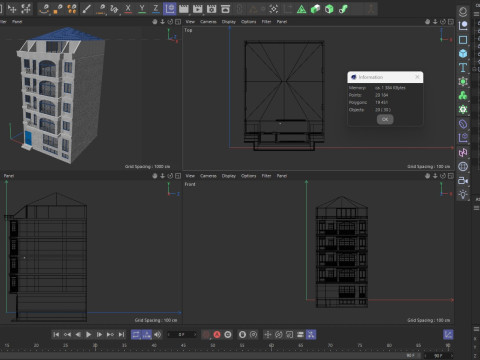The width and height of the screenshot is (480, 360).
Task: Click the current frame field in timeline
Action: click(182, 334)
